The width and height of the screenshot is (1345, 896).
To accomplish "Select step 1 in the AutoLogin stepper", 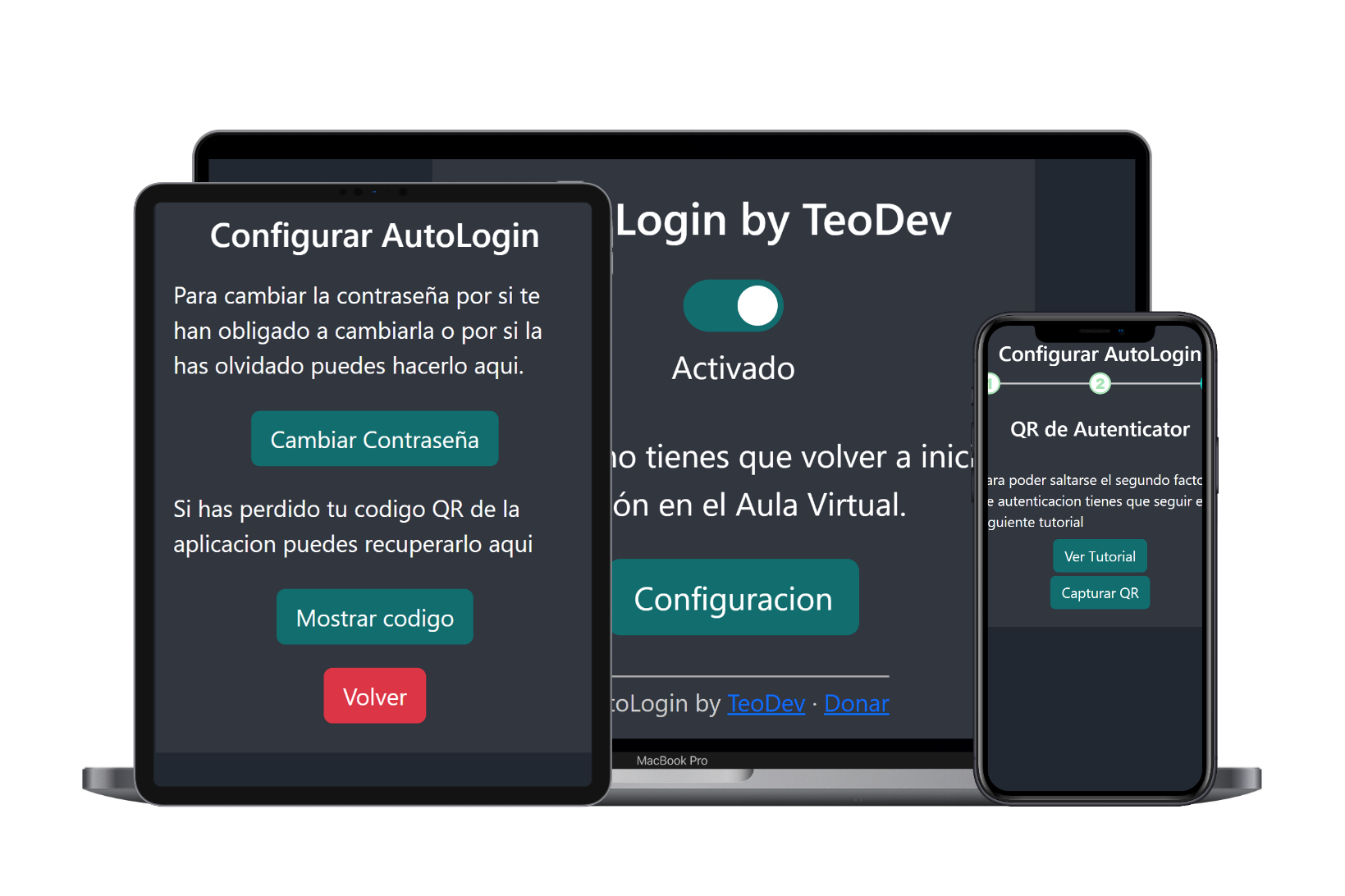I will point(993,382).
